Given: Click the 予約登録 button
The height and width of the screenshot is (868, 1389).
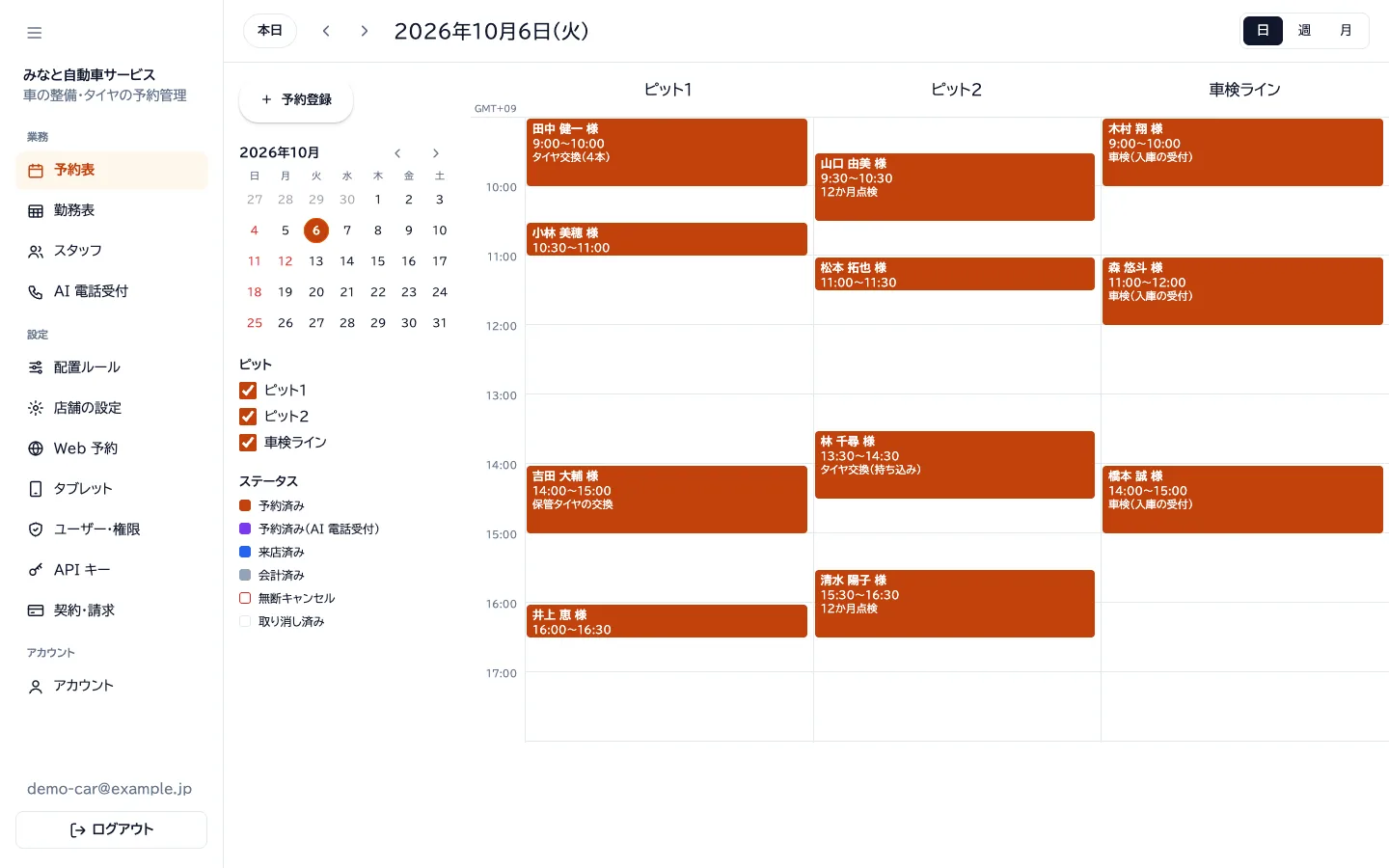Looking at the screenshot, I should point(296,99).
